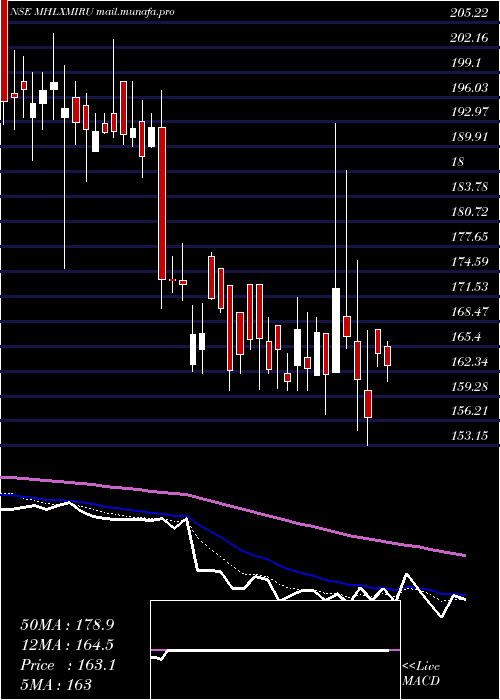Click the pink 50MA line

coord(233,506)
